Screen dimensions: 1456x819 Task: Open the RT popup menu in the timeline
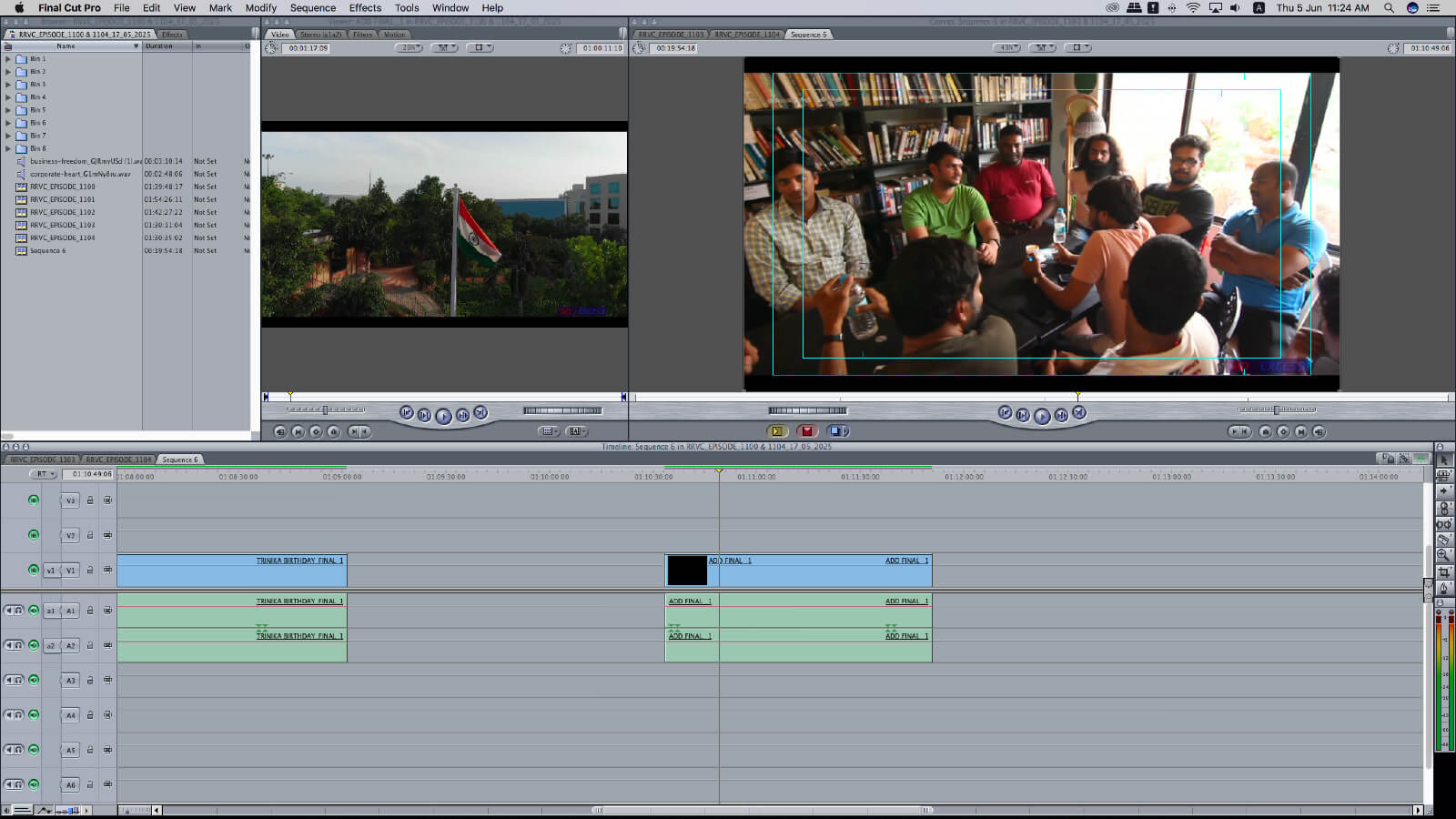[43, 474]
